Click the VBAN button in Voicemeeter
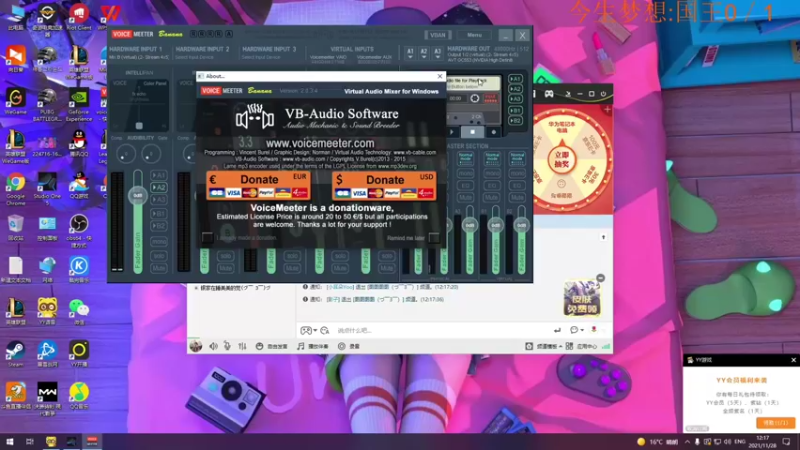Image resolution: width=800 pixels, height=450 pixels. coord(438,35)
